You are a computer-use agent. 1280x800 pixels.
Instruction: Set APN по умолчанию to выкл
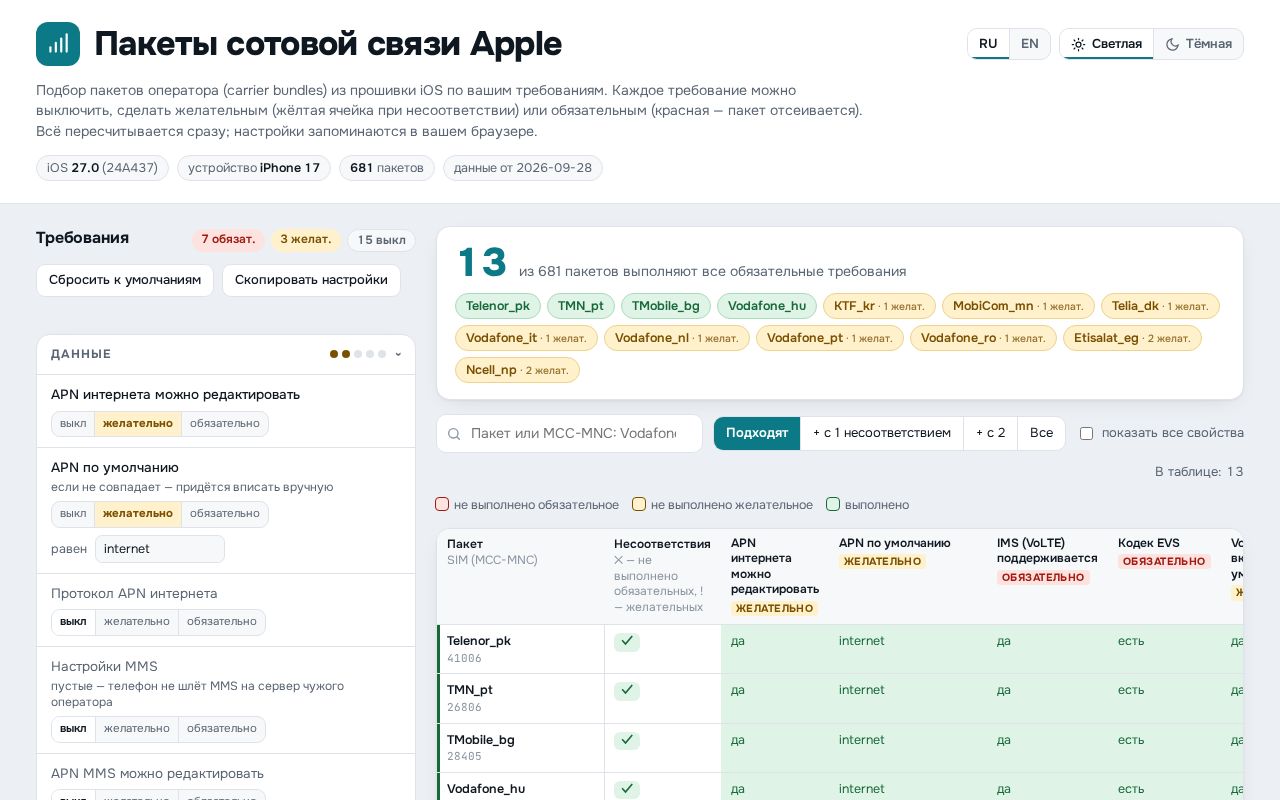pyautogui.click(x=73, y=514)
